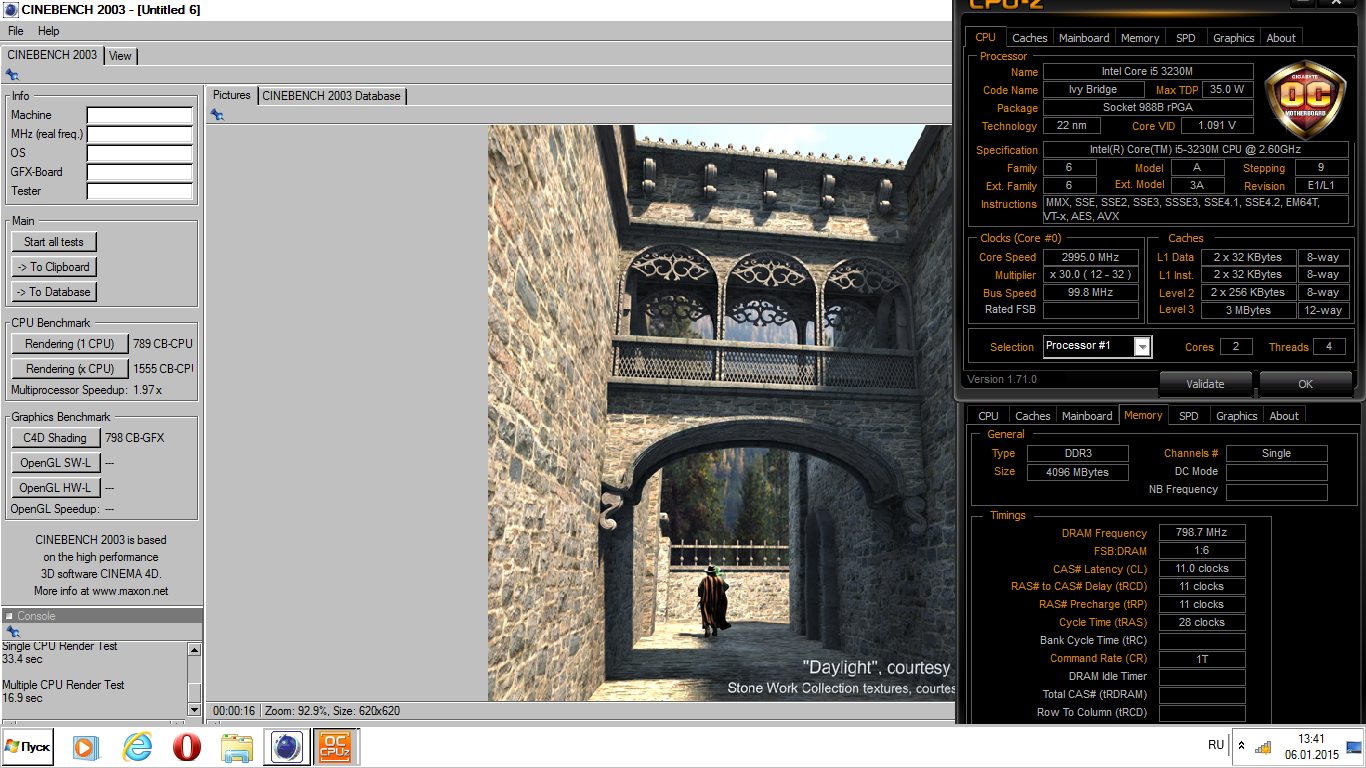Click the pin icon under CINEBENCH 2003 tab

[12, 75]
